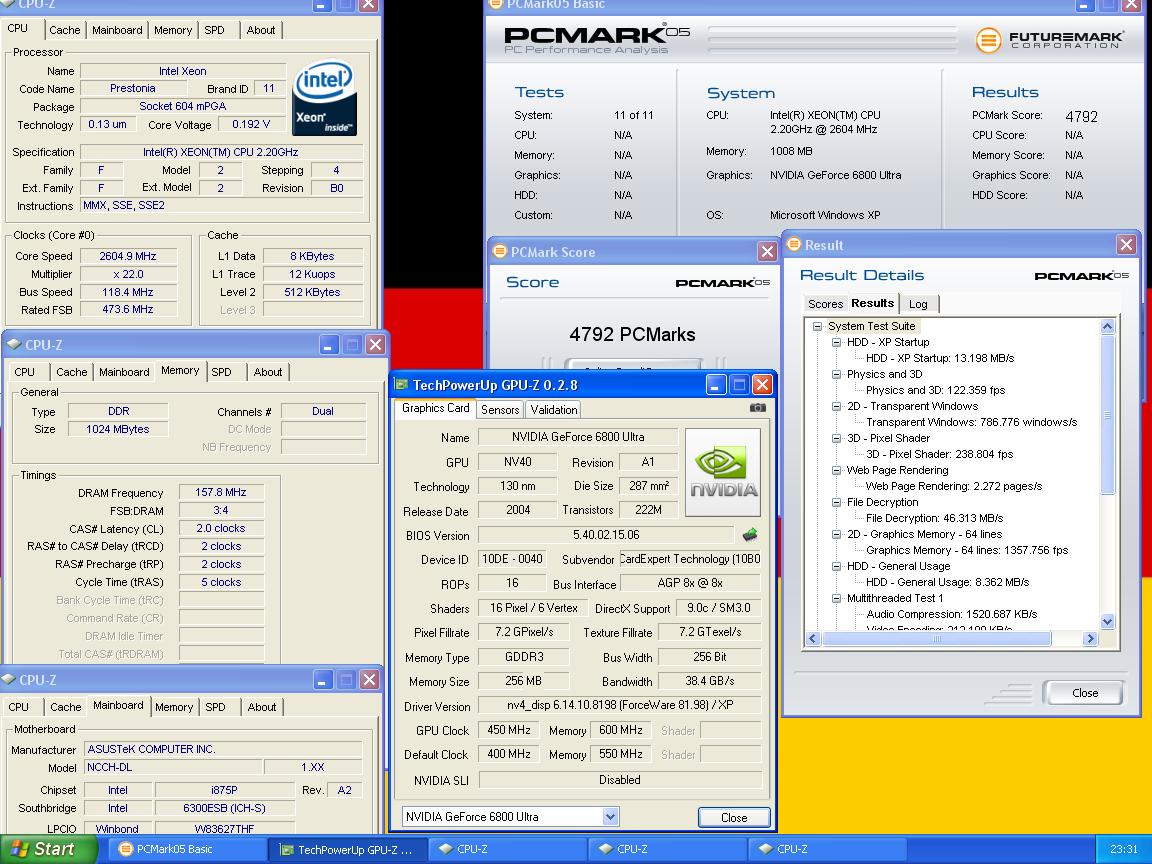Collapse the Multithreaded Test 1 node

coord(836,598)
